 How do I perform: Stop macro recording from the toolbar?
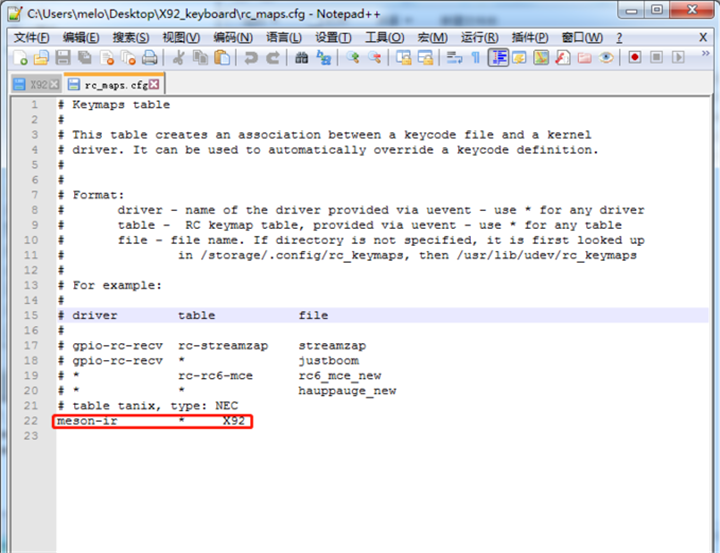(x=657, y=58)
